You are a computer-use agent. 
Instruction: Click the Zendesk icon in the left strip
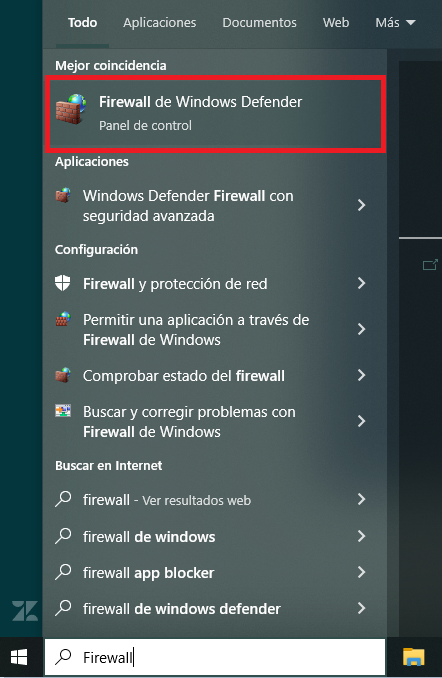(x=25, y=611)
